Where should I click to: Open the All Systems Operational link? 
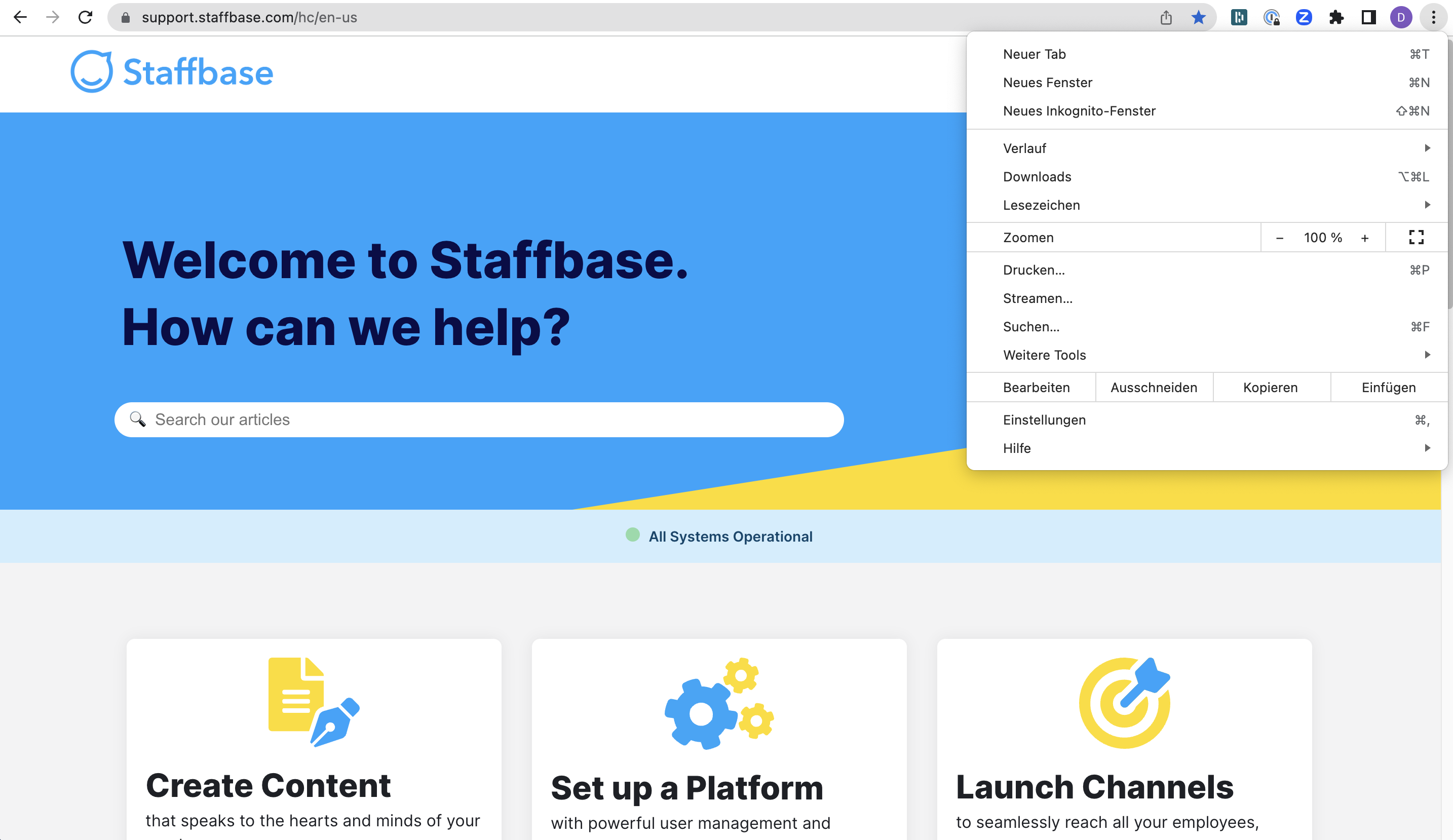[x=730, y=536]
